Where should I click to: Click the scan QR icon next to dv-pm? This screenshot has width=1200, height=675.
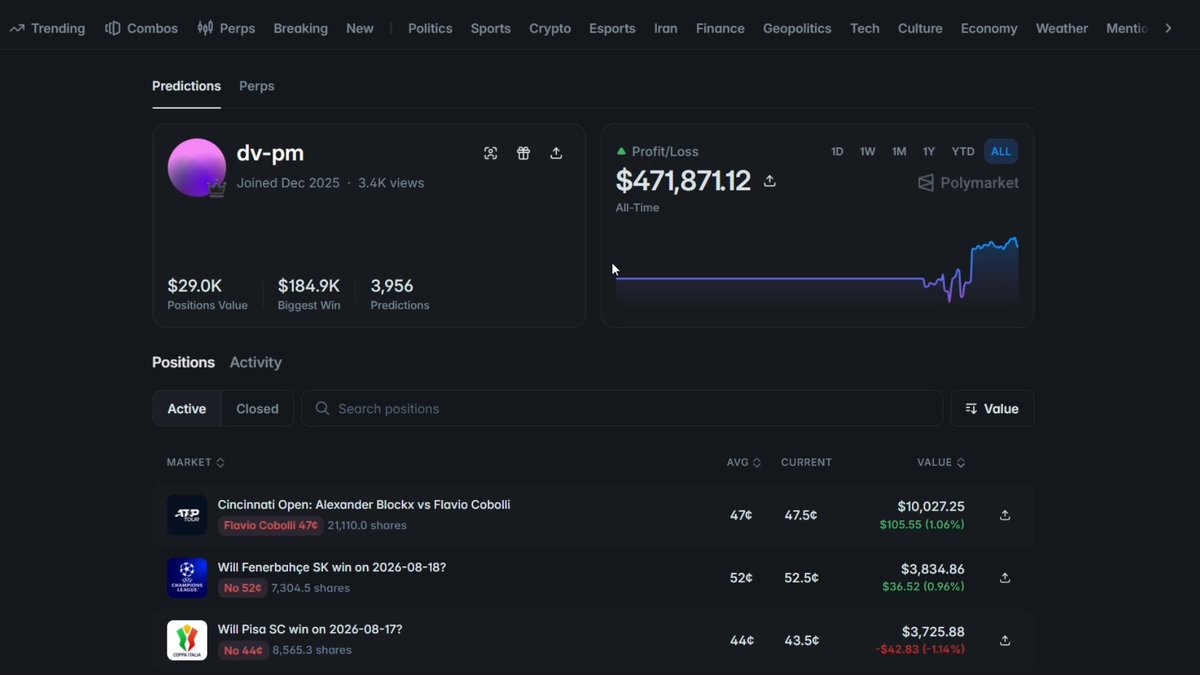[x=490, y=153]
